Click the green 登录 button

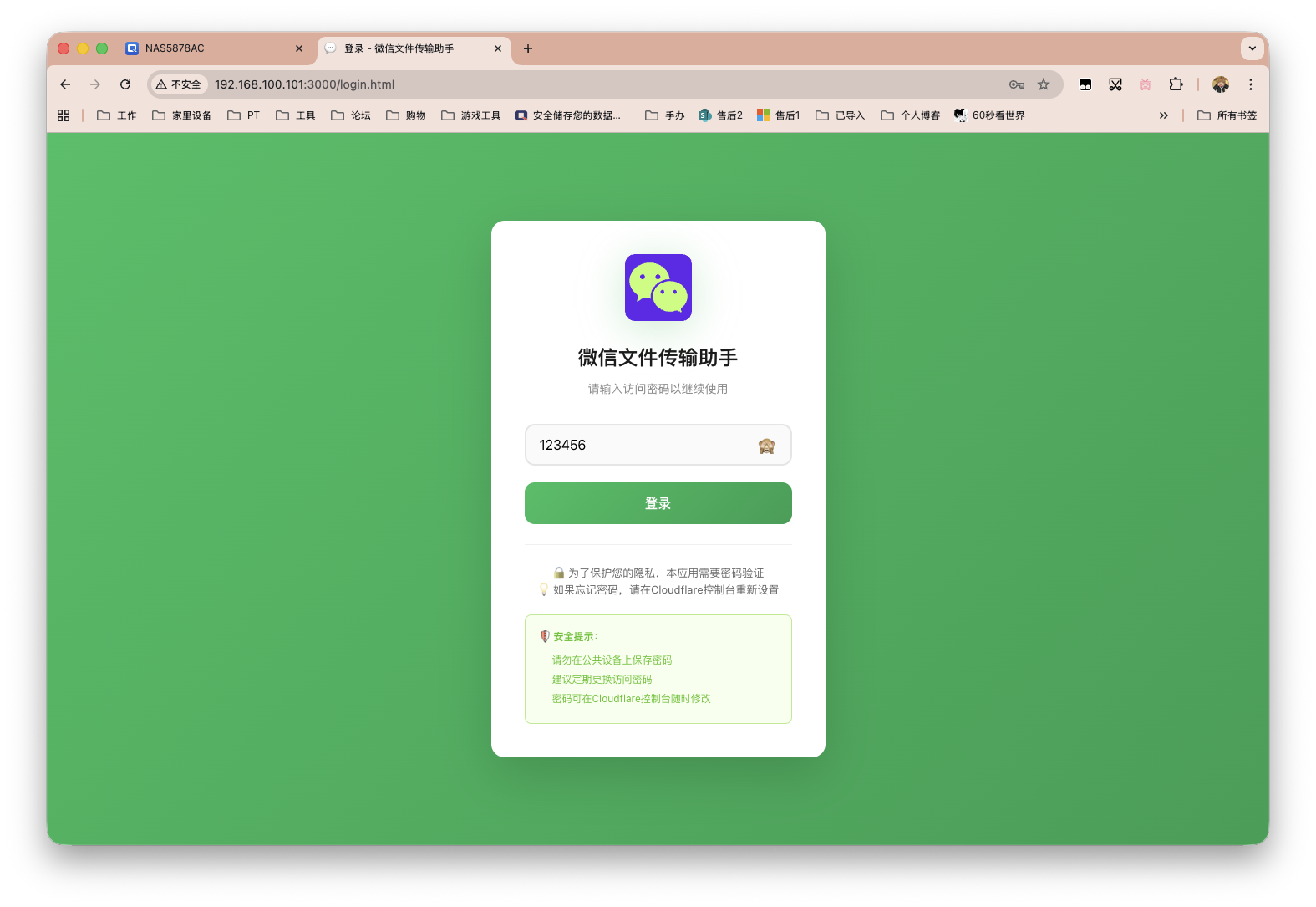coord(658,503)
